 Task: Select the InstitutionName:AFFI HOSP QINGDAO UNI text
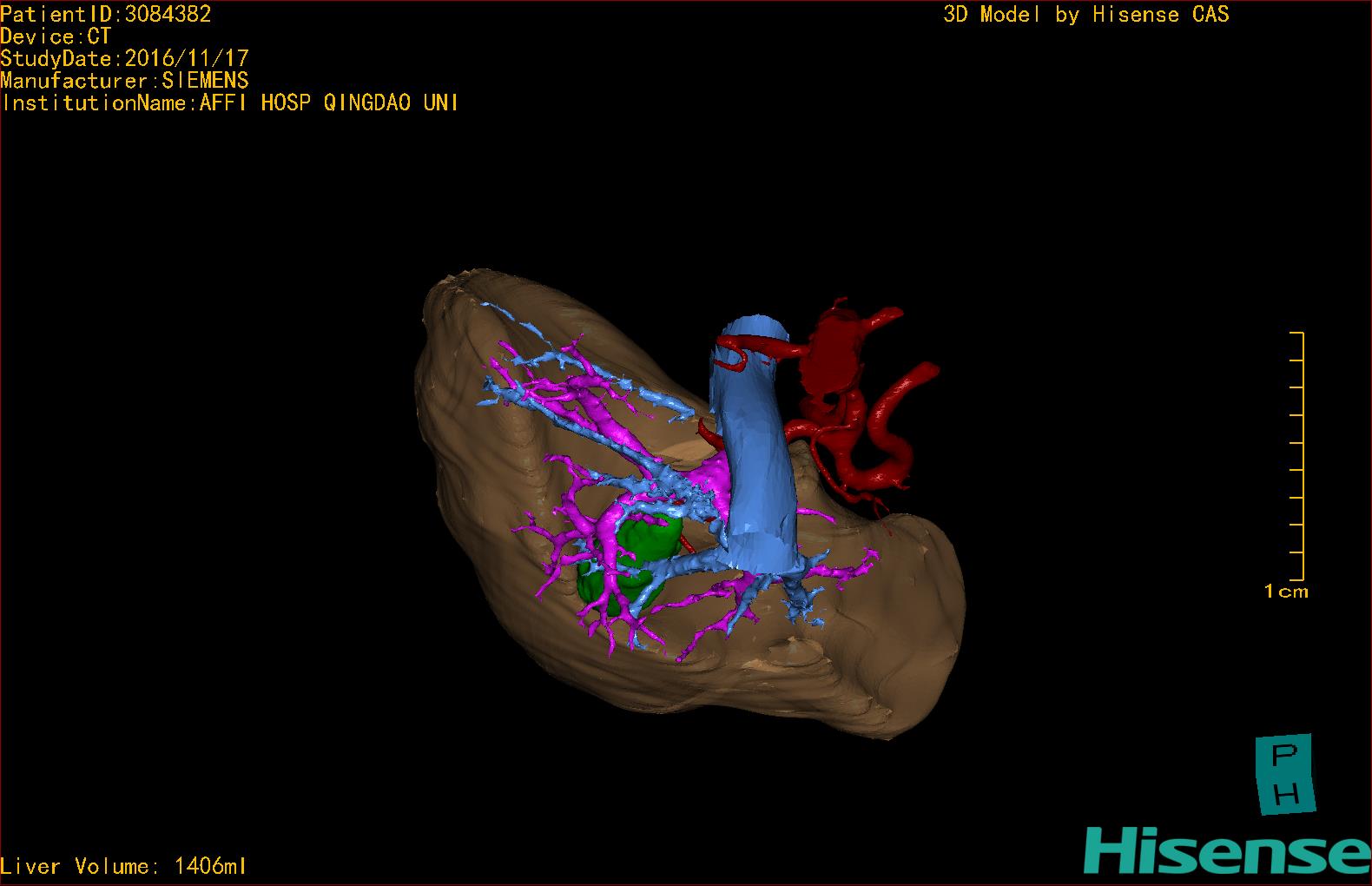pos(230,102)
